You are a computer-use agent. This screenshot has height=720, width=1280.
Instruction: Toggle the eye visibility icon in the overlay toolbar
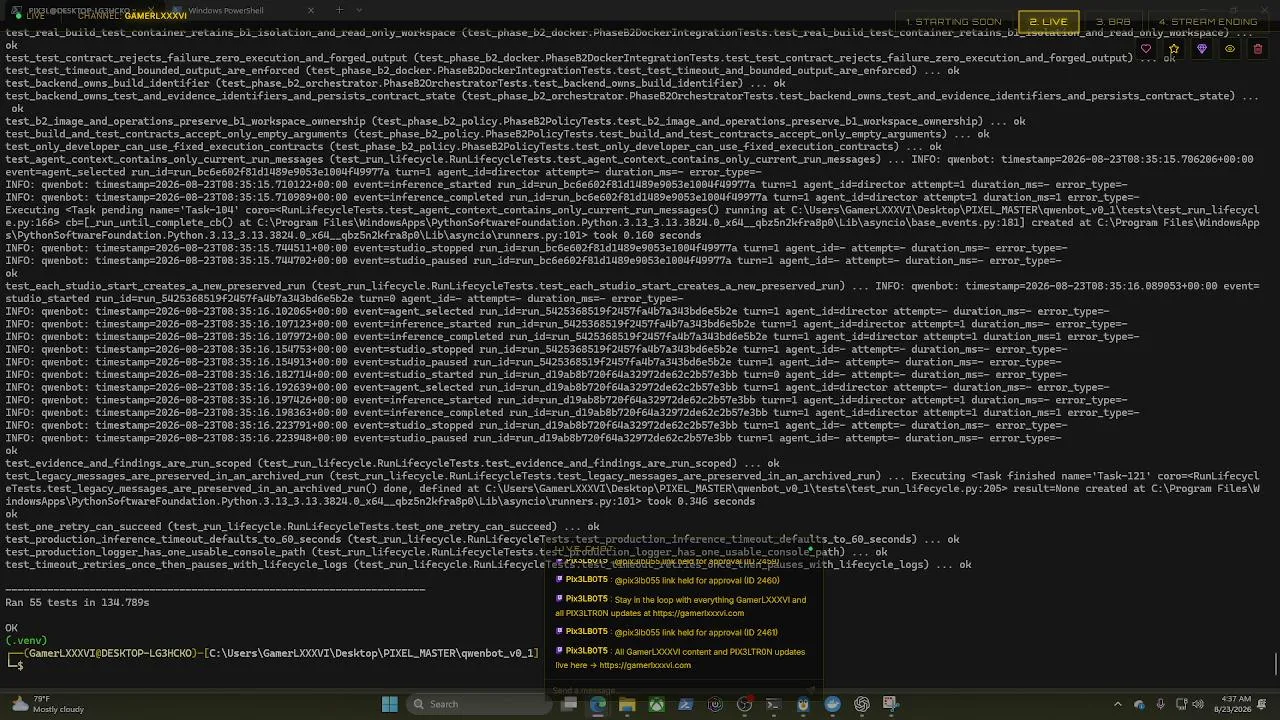[x=1230, y=49]
